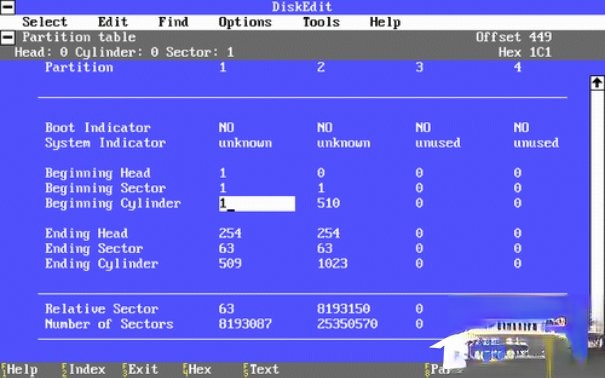Click Number of Sectors value 25350570
605x378 pixels.
point(347,324)
